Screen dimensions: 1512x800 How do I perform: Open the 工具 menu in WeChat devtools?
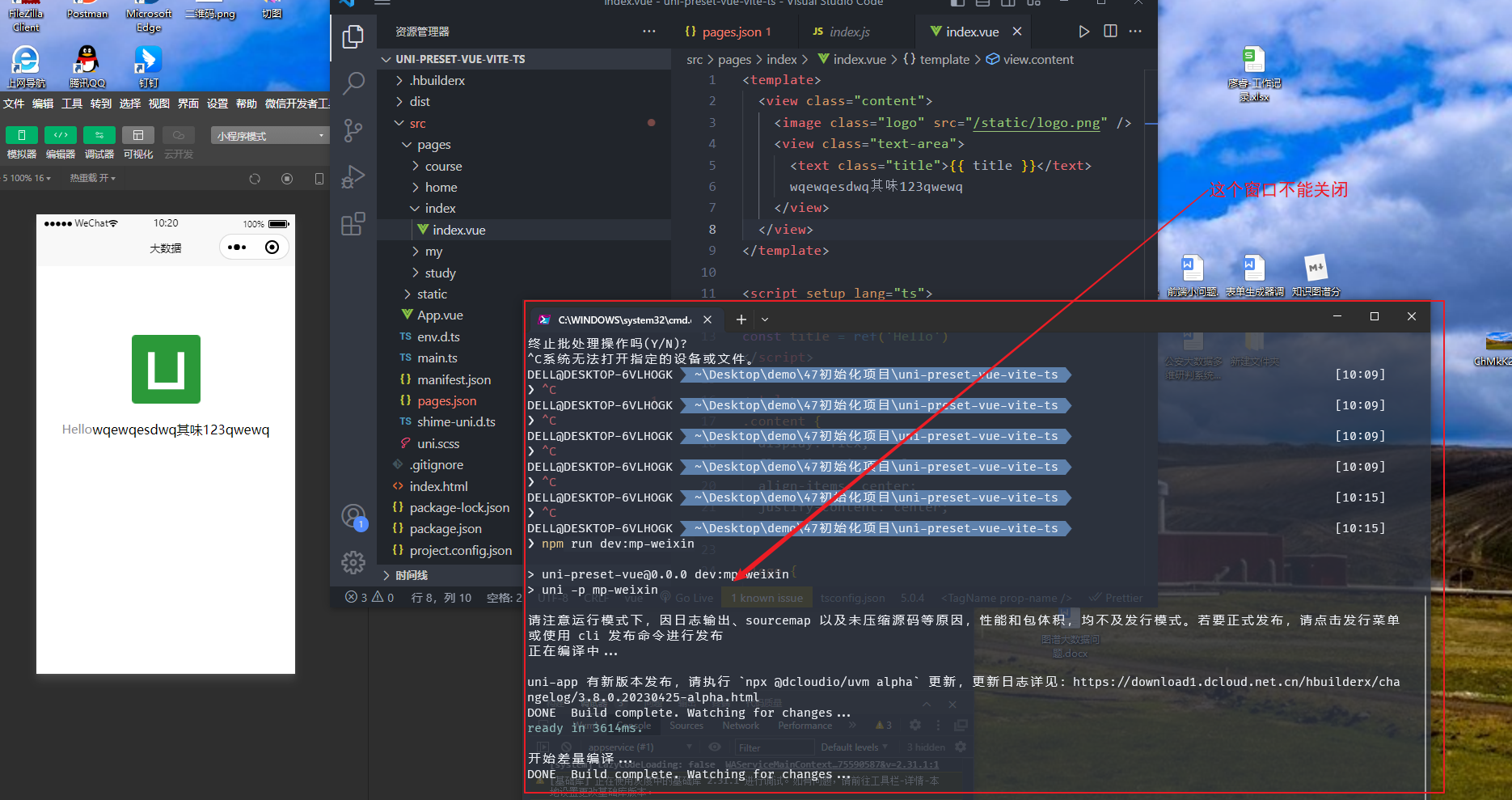point(72,104)
